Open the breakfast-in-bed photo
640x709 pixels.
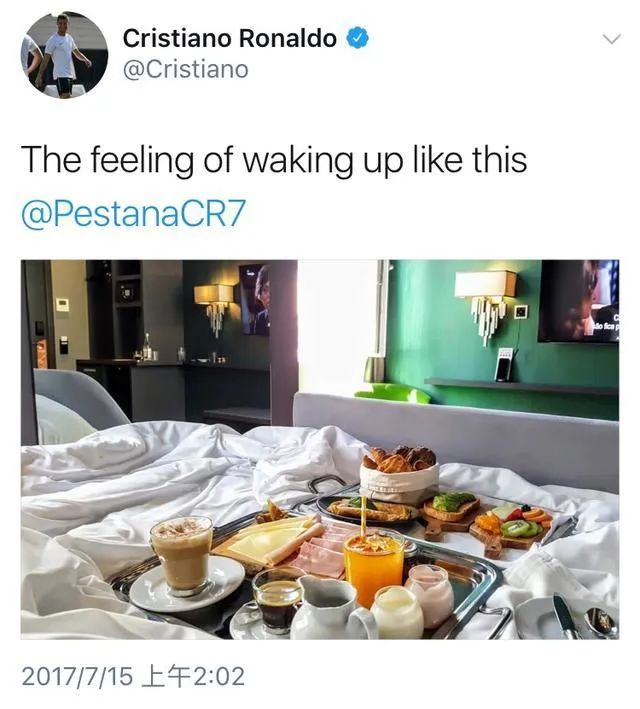320,449
